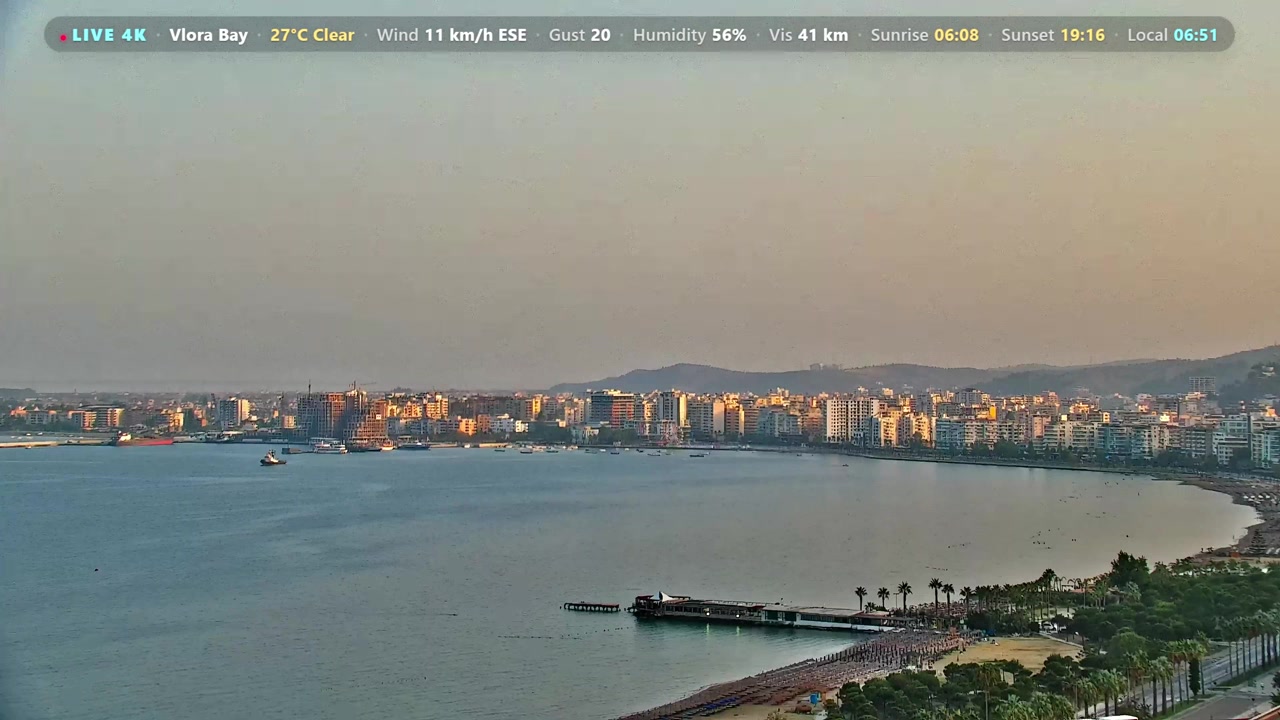Click the Sunrise 06:08 time
The width and height of the screenshot is (1280, 720).
(924, 35)
